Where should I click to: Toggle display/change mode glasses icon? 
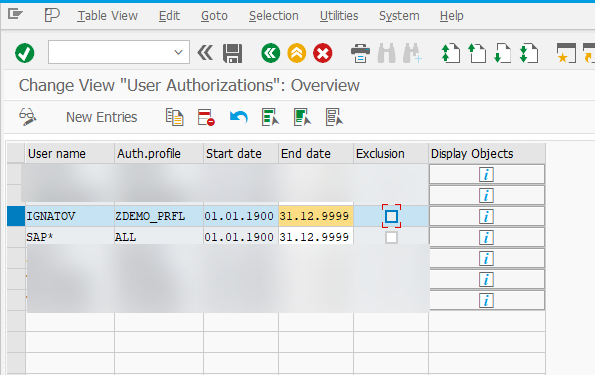point(28,117)
